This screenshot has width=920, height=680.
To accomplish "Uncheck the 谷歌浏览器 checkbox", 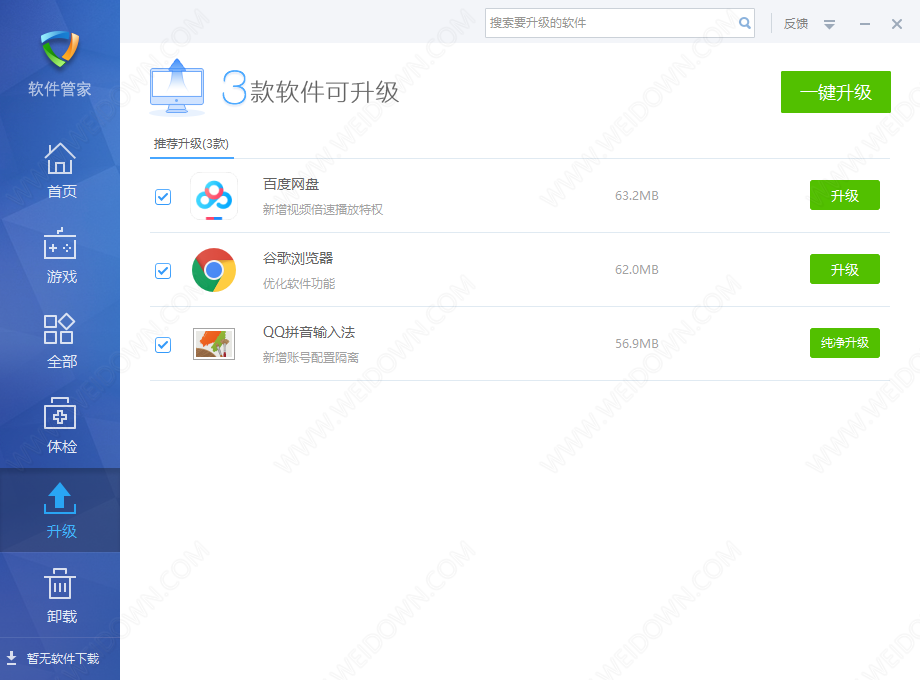I will tap(163, 271).
